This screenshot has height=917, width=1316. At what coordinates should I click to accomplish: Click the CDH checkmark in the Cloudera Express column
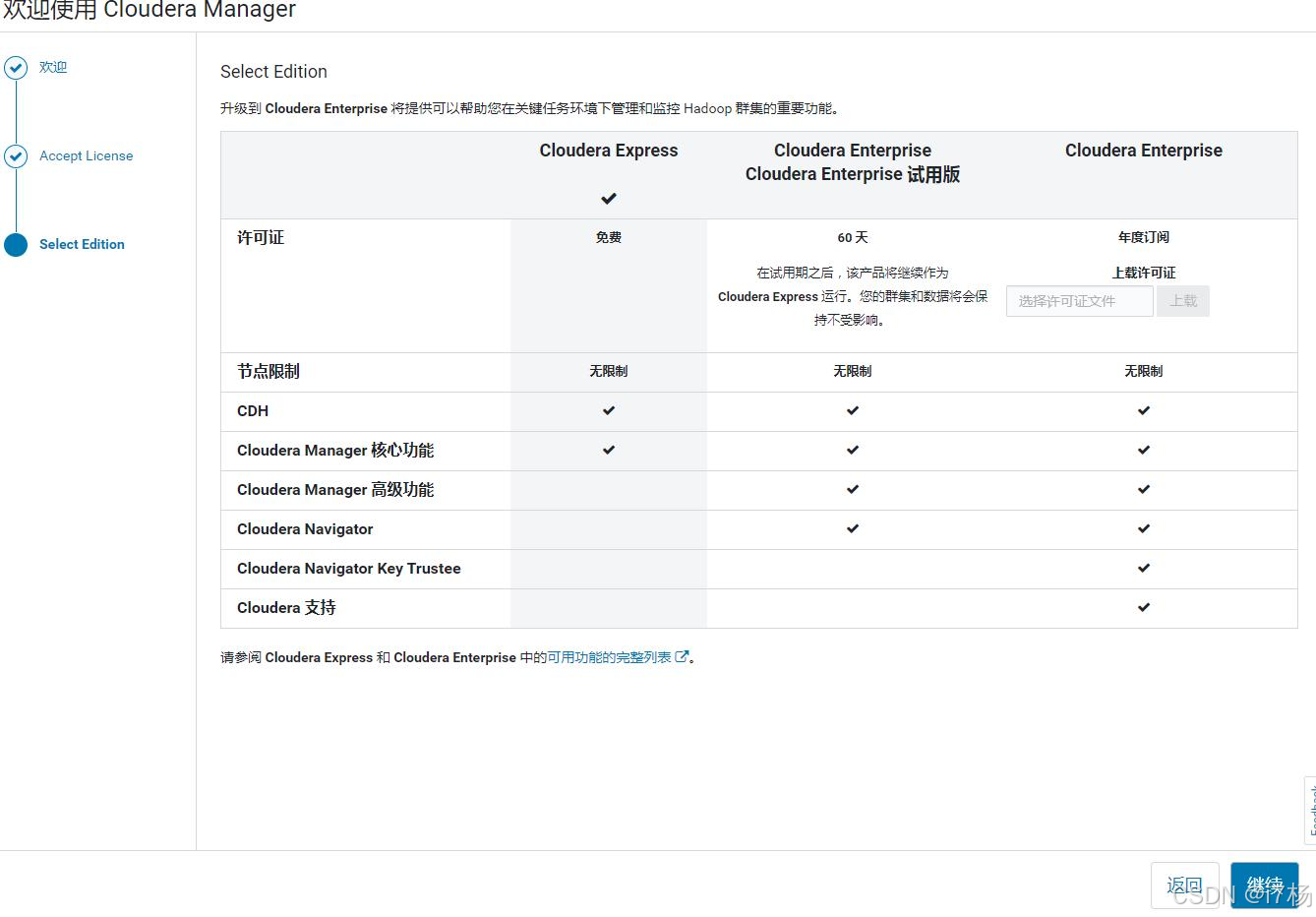click(x=608, y=410)
